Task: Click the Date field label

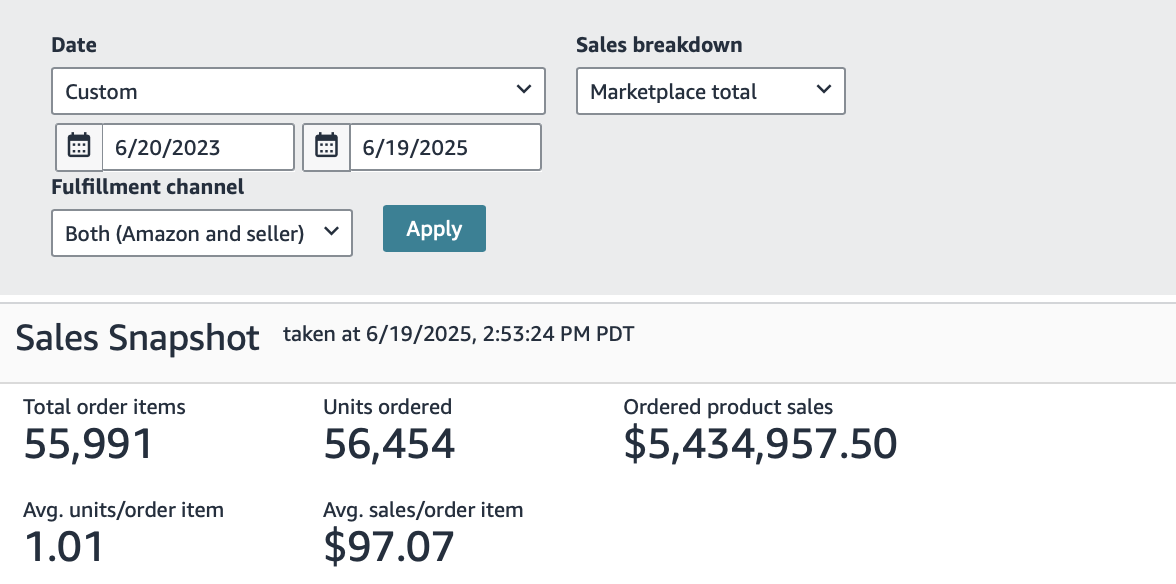Action: 74,45
